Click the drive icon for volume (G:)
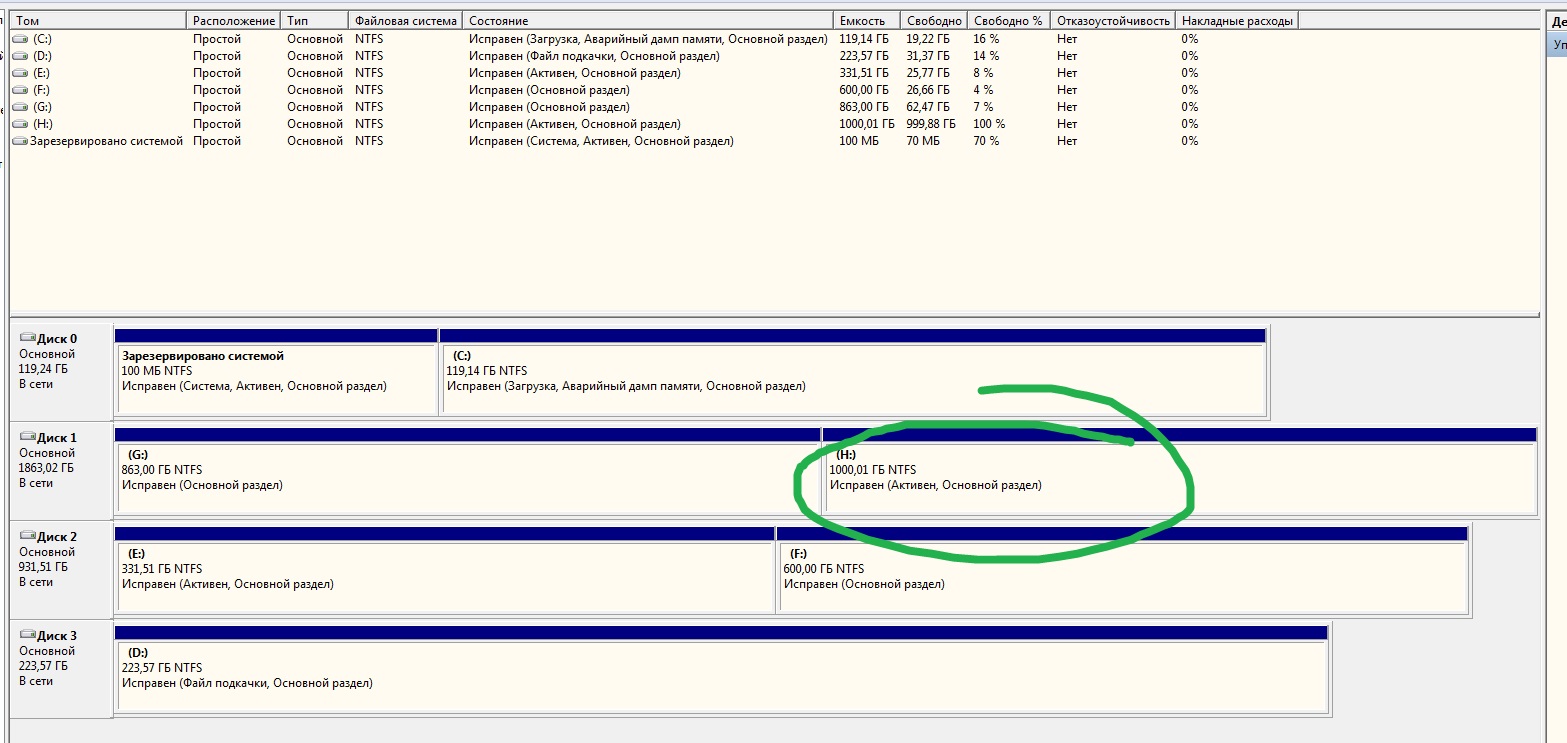Viewport: 1567px width, 743px height. click(x=20, y=107)
